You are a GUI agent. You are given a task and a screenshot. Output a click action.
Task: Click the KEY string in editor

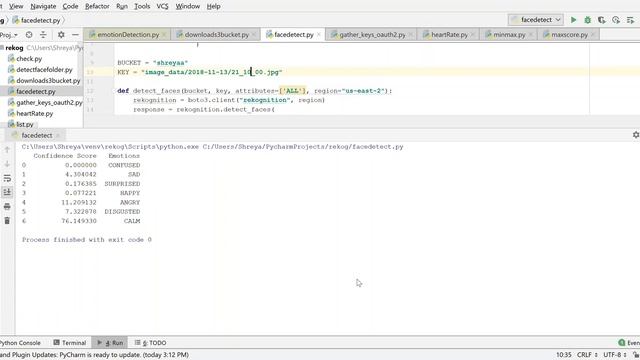tap(211, 72)
